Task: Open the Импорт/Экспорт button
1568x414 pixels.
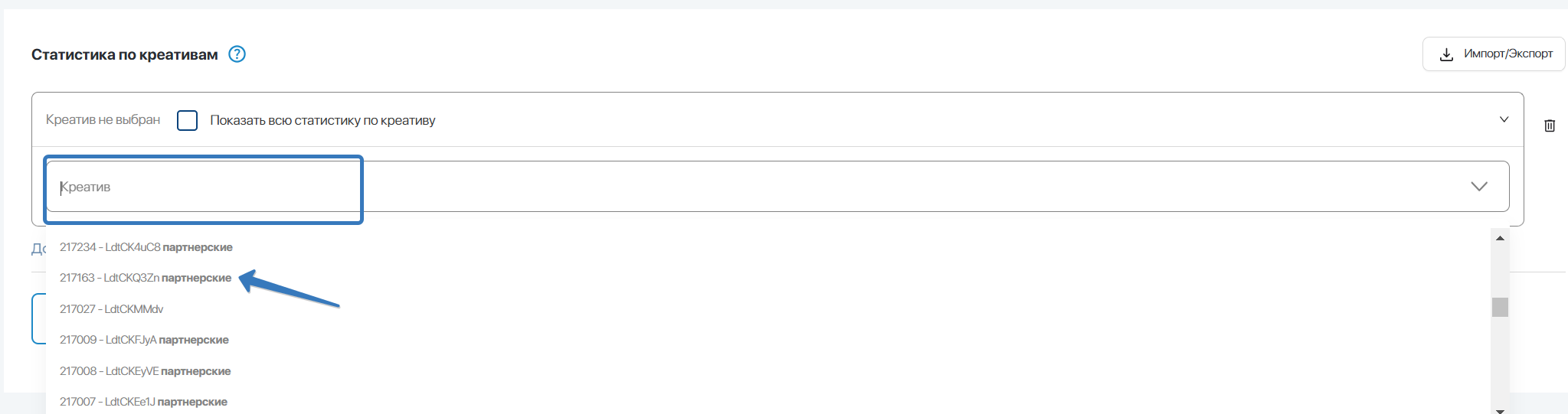Action: pyautogui.click(x=1494, y=54)
